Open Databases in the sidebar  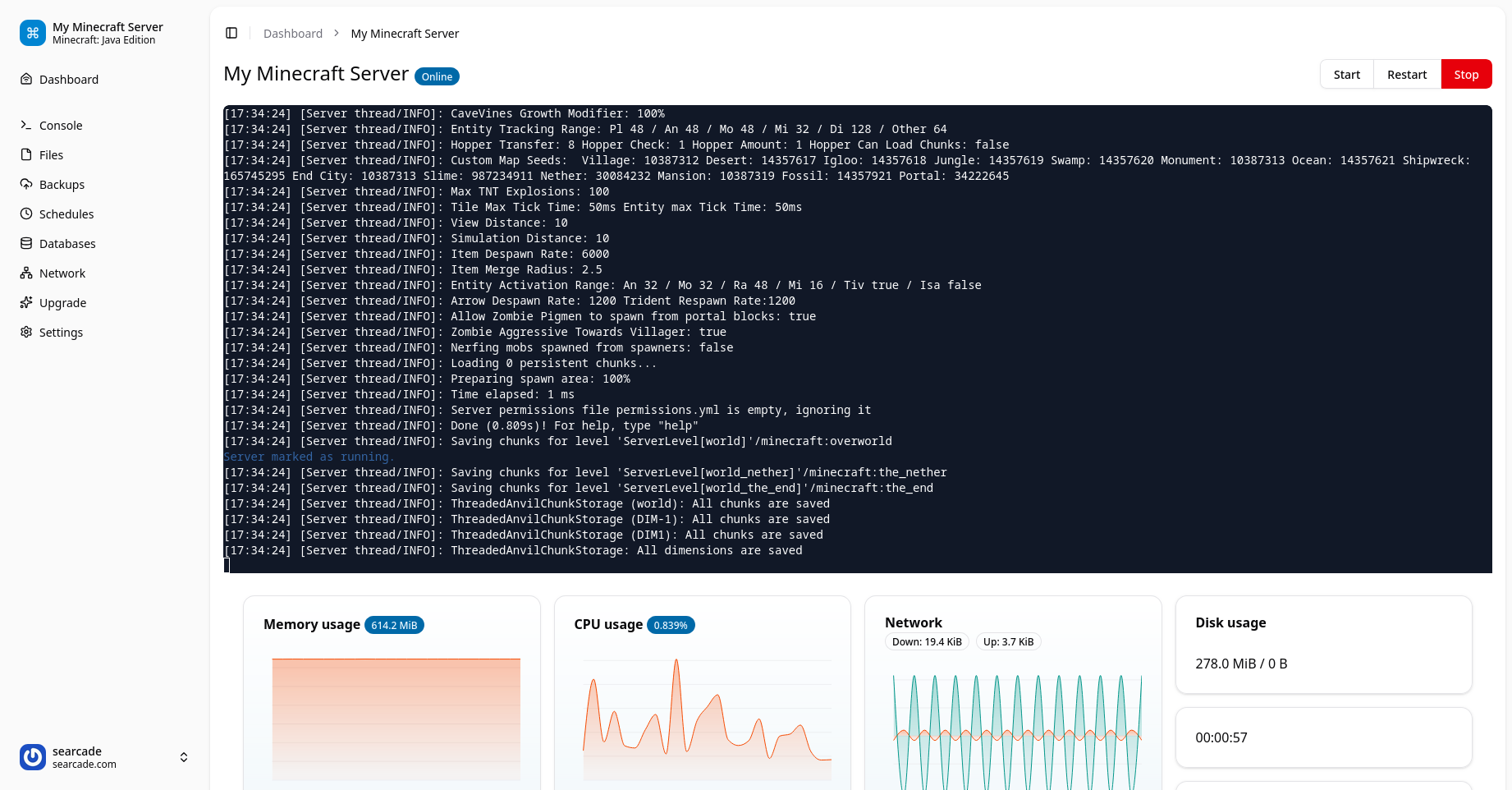[105, 243]
